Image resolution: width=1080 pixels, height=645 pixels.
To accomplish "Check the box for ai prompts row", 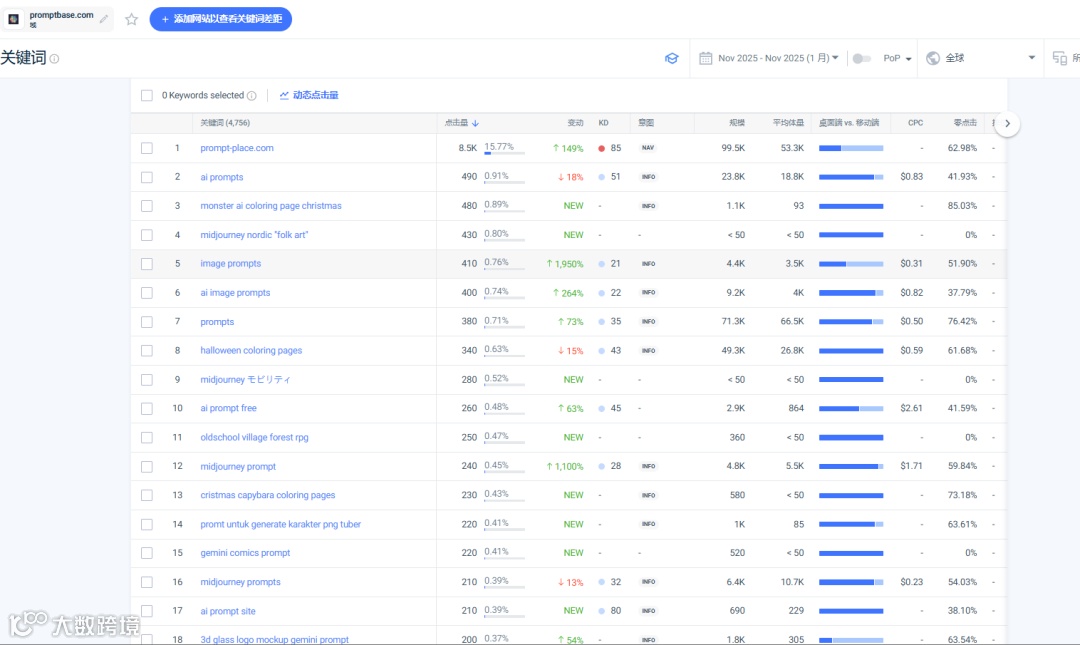I will point(147,177).
